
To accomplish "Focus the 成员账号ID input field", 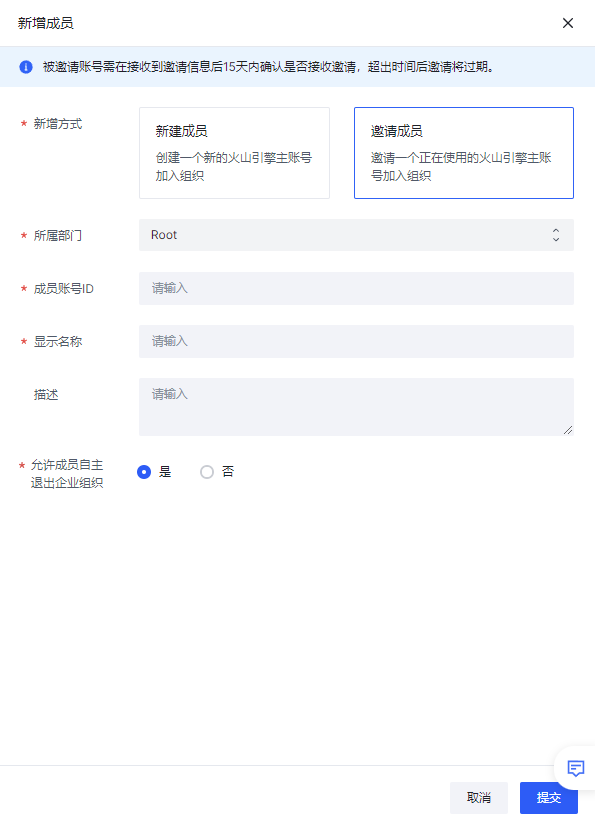I will point(356,289).
